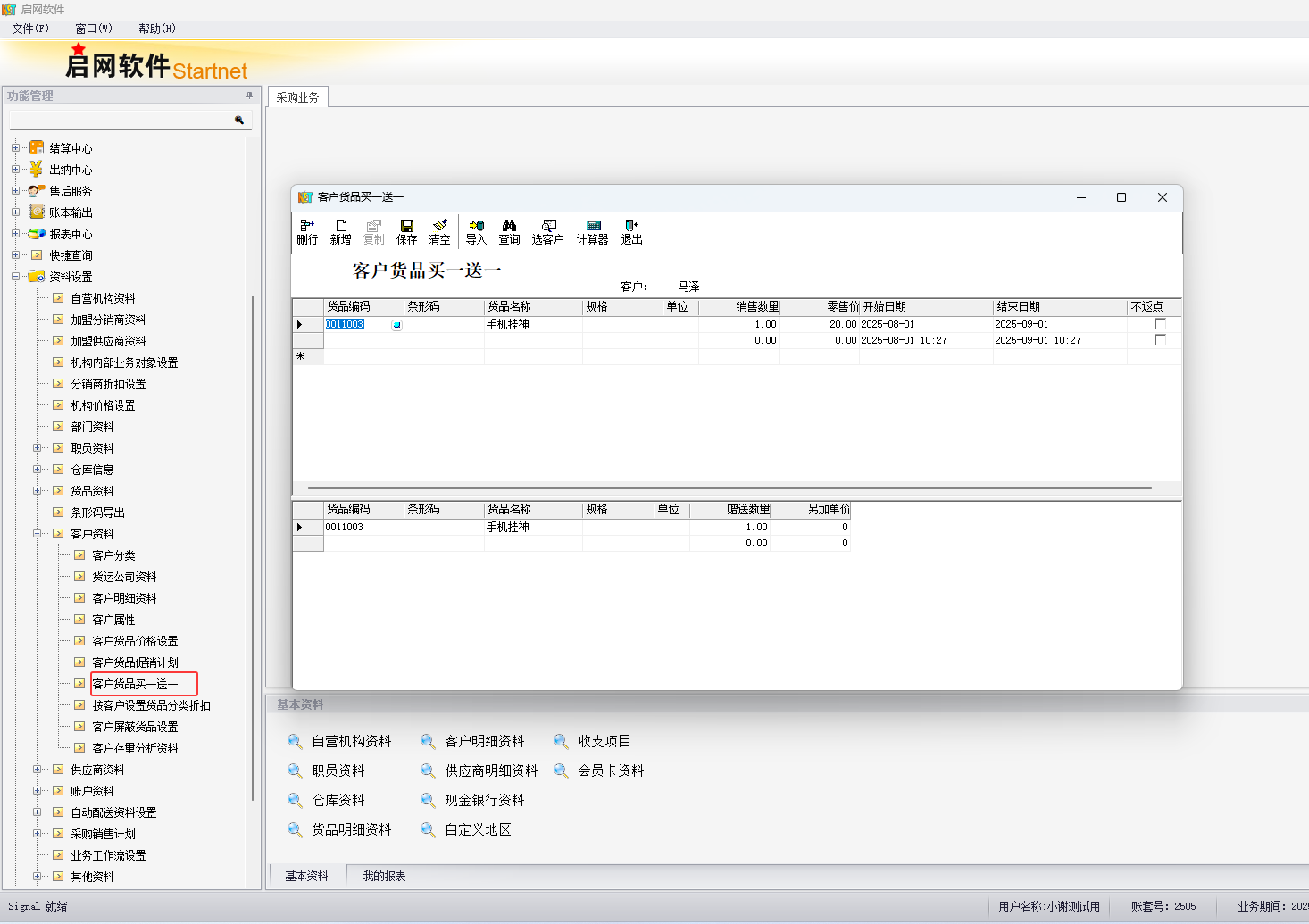The height and width of the screenshot is (924, 1309).
Task: Click the 出纳中心 yen icon
Action: [37, 169]
